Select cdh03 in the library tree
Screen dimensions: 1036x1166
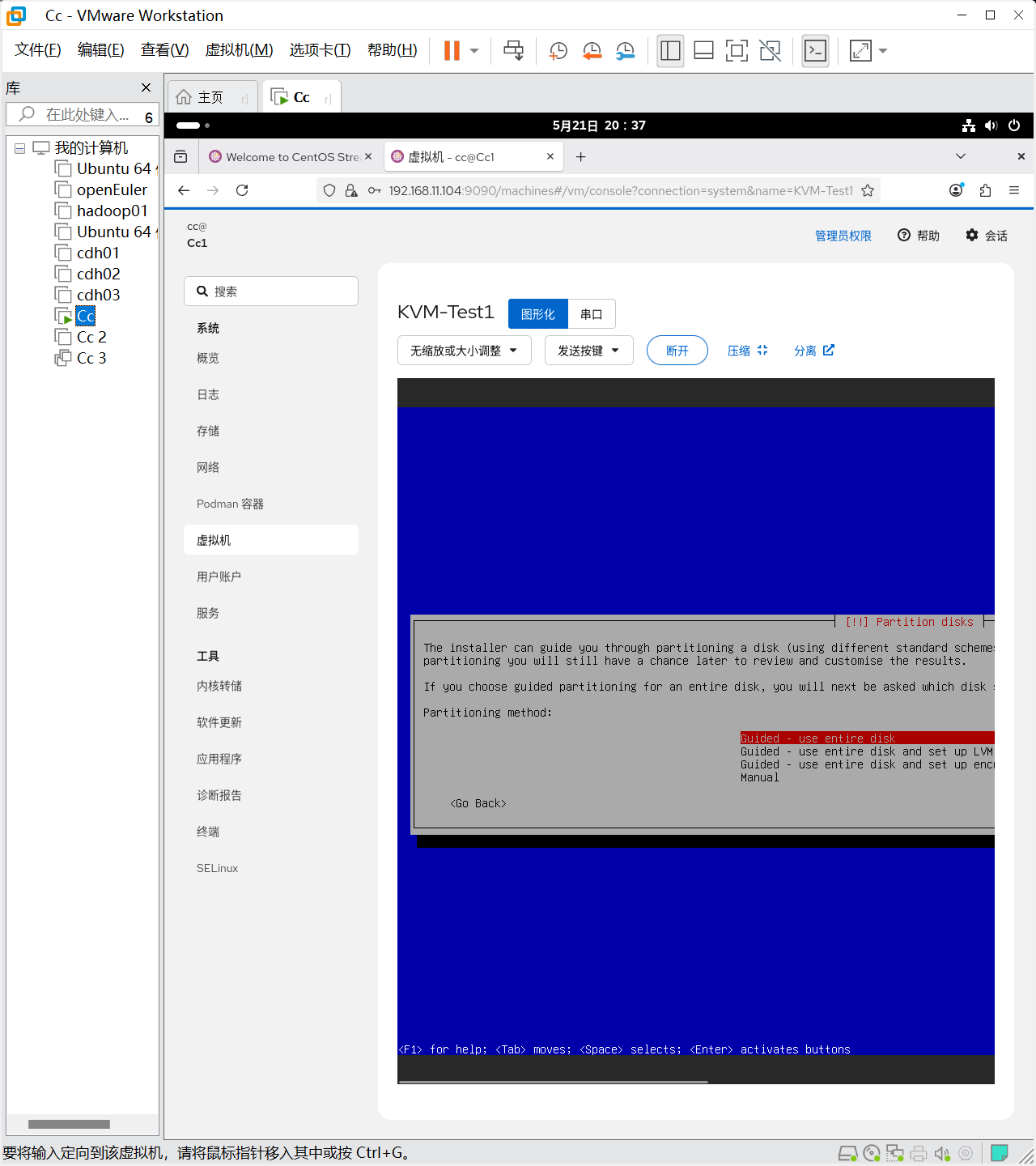click(98, 295)
